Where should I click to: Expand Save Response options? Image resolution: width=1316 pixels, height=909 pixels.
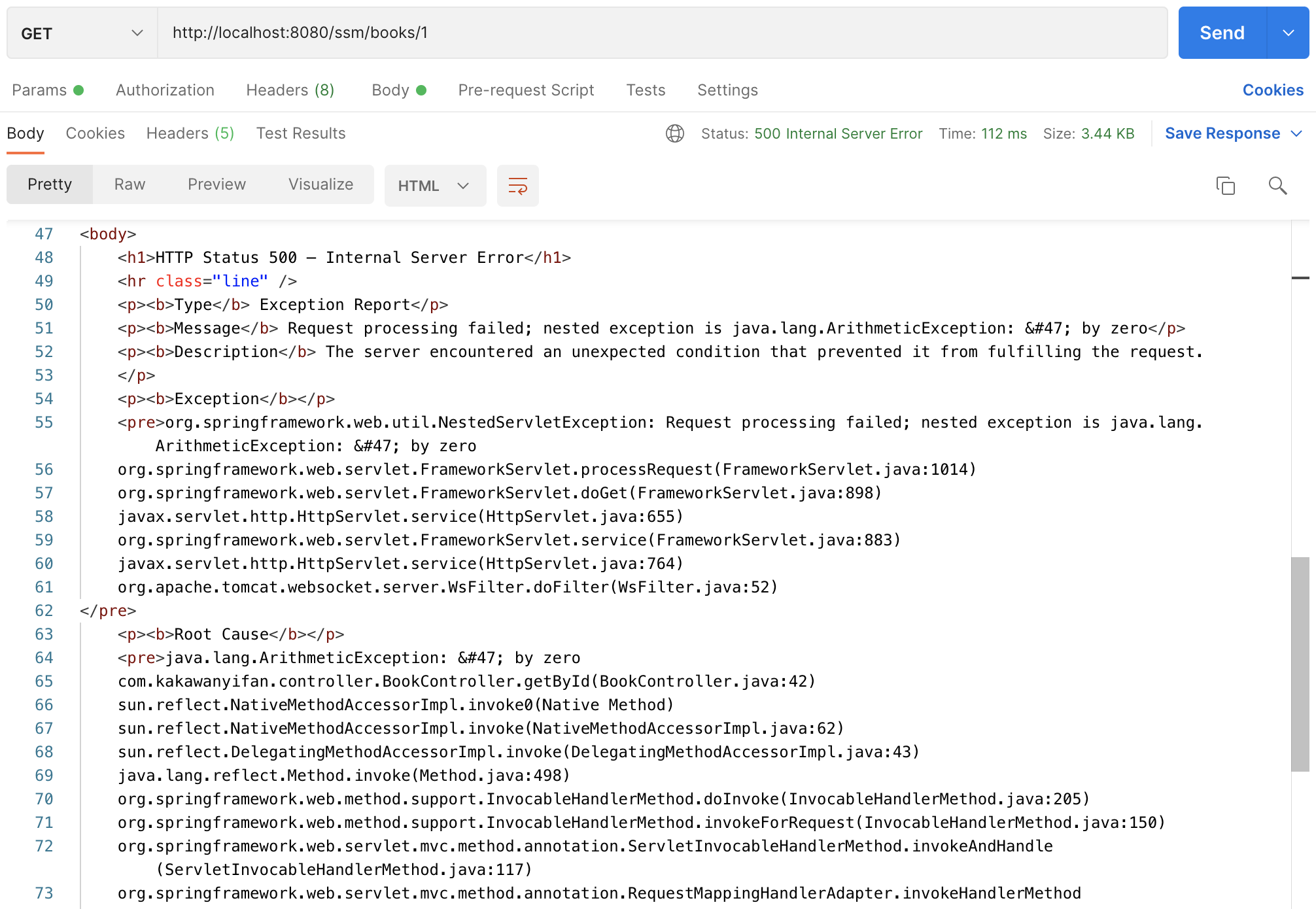pos(1296,133)
